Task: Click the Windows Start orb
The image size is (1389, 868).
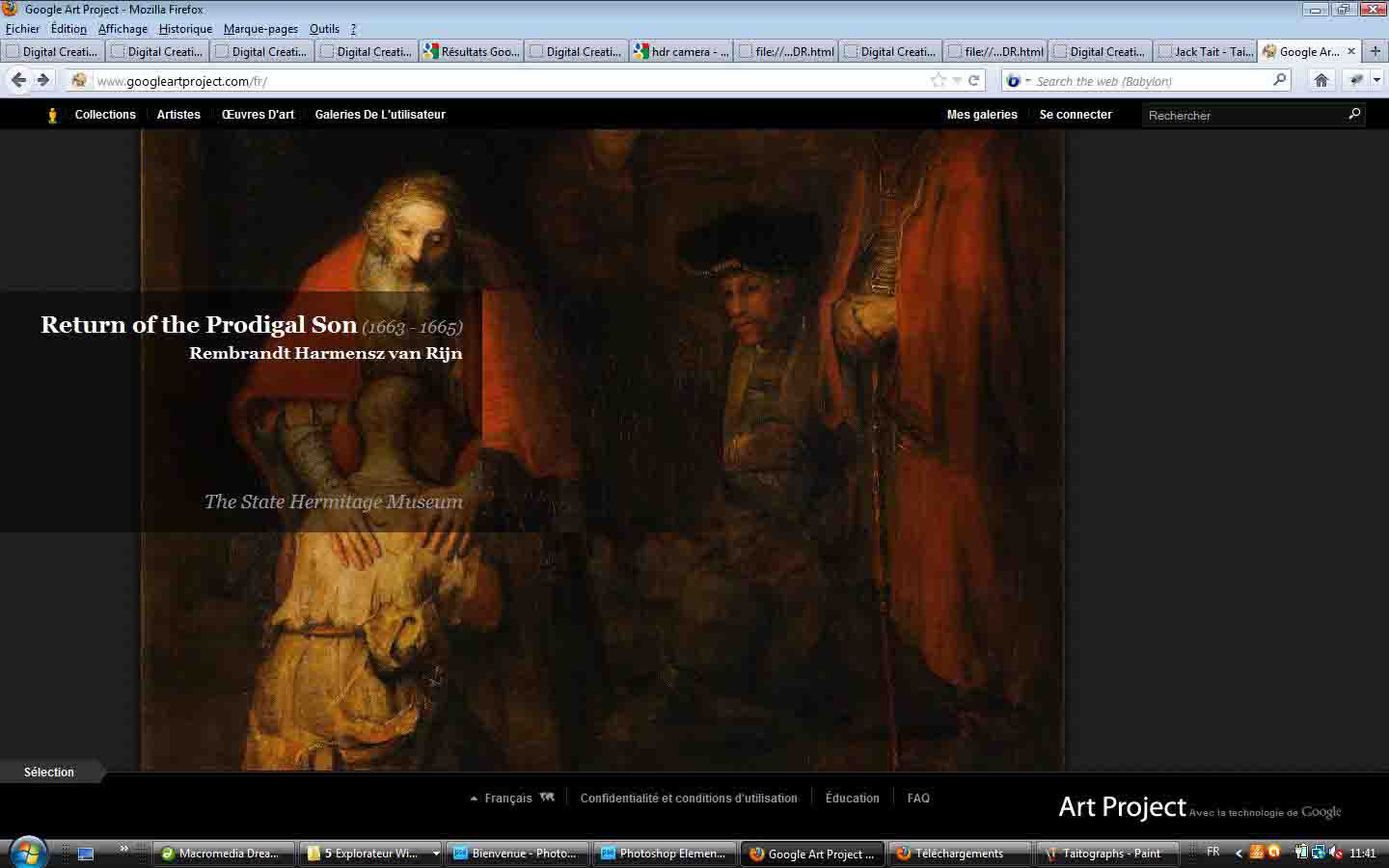Action: tap(26, 853)
